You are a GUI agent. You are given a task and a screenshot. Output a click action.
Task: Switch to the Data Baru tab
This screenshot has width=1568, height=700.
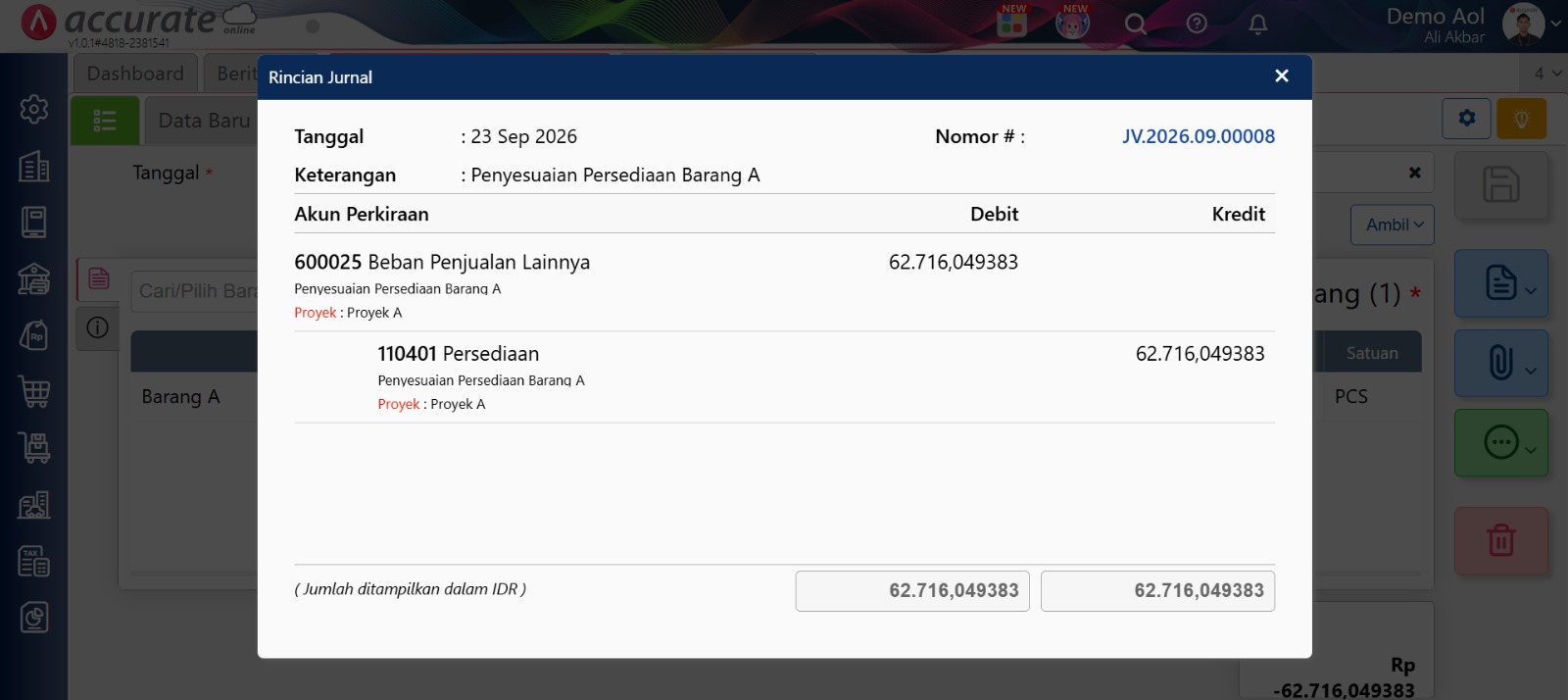coord(205,121)
